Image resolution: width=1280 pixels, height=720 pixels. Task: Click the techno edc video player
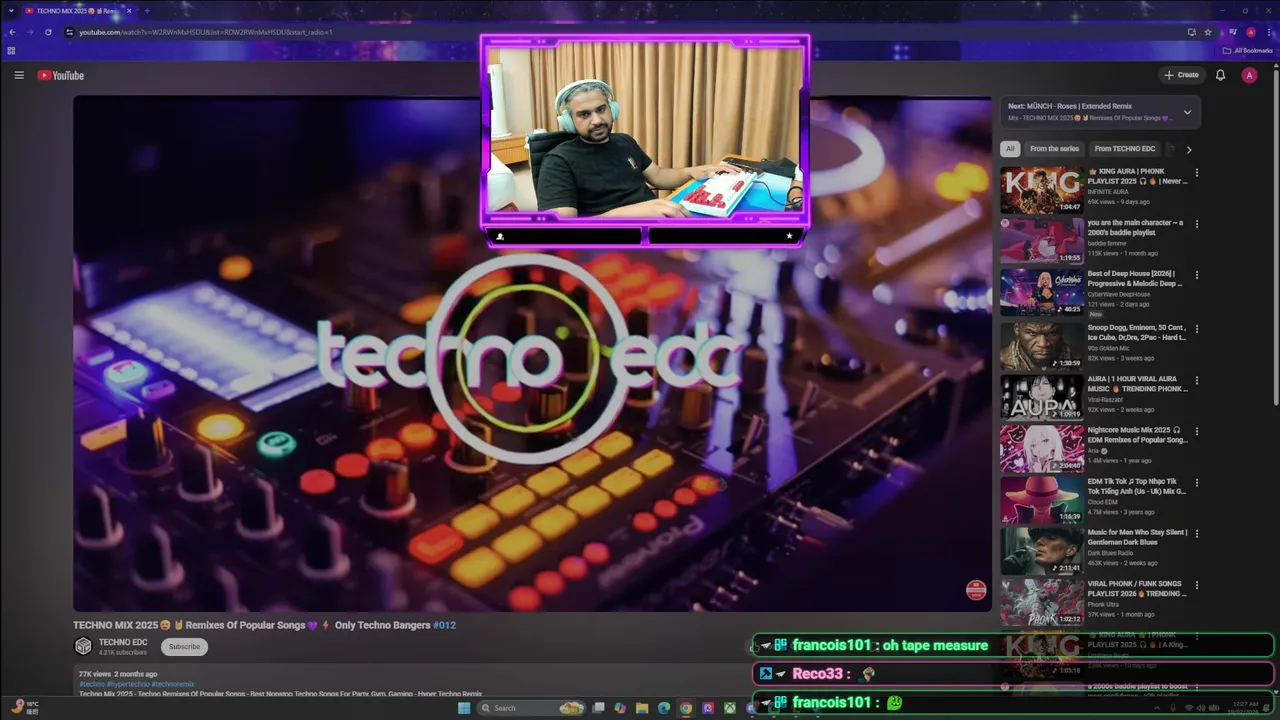pyautogui.click(x=532, y=353)
